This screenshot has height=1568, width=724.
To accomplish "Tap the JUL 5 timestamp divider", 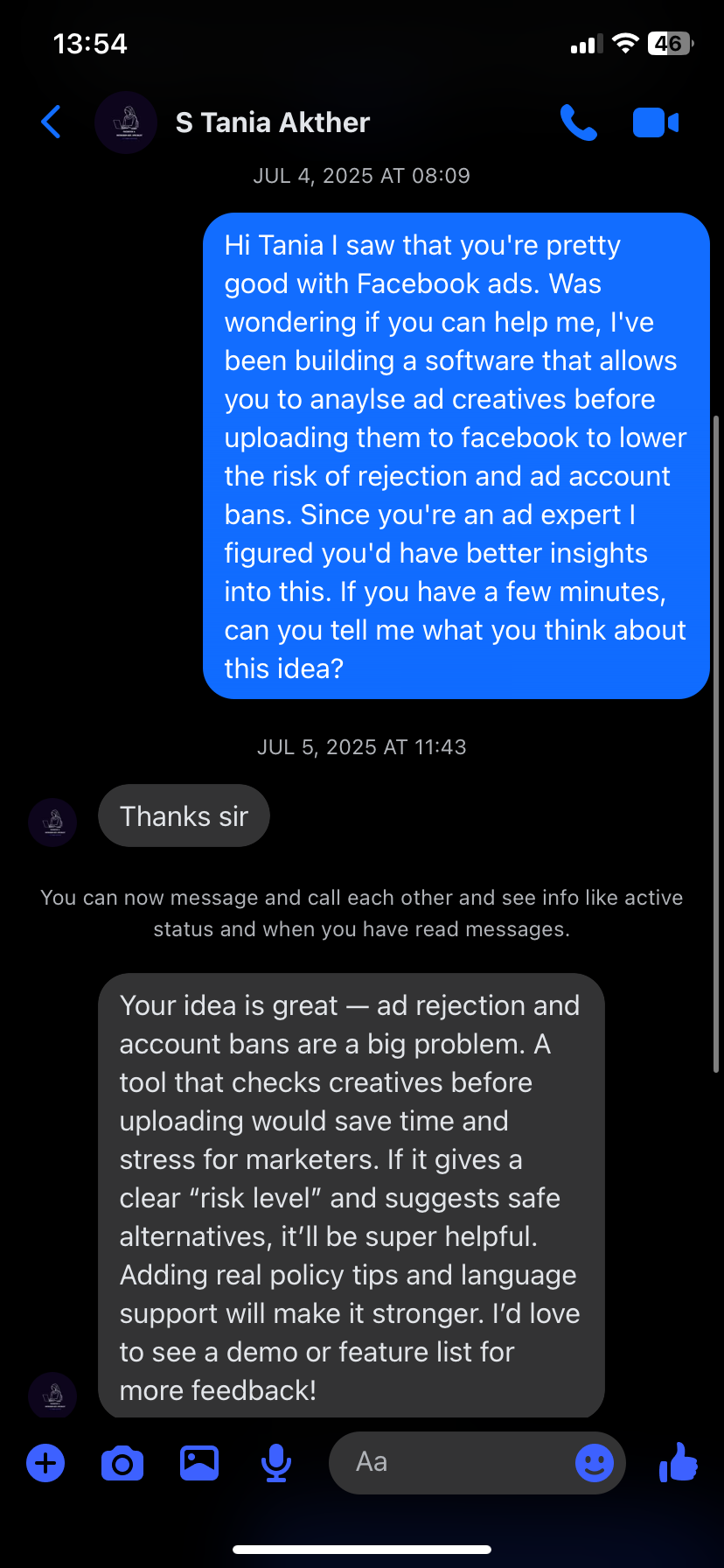I will click(362, 746).
